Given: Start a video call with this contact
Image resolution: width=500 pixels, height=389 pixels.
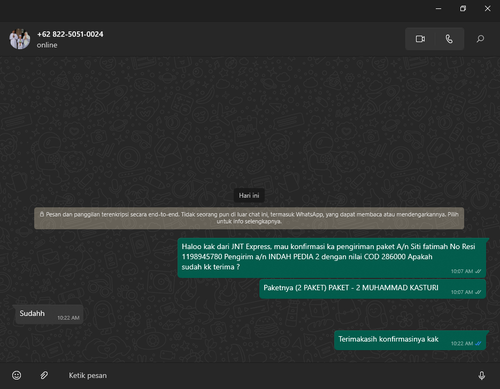Looking at the screenshot, I should (420, 39).
